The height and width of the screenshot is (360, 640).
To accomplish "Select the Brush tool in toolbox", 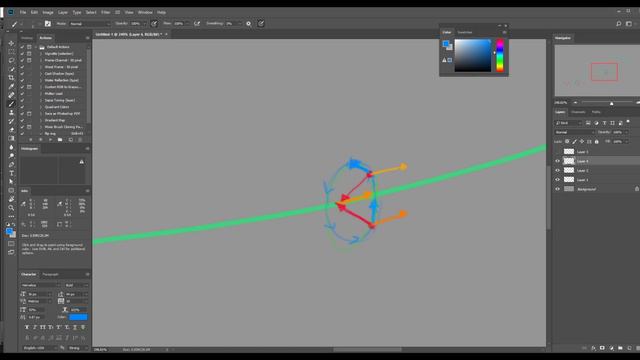I will pyautogui.click(x=11, y=104).
